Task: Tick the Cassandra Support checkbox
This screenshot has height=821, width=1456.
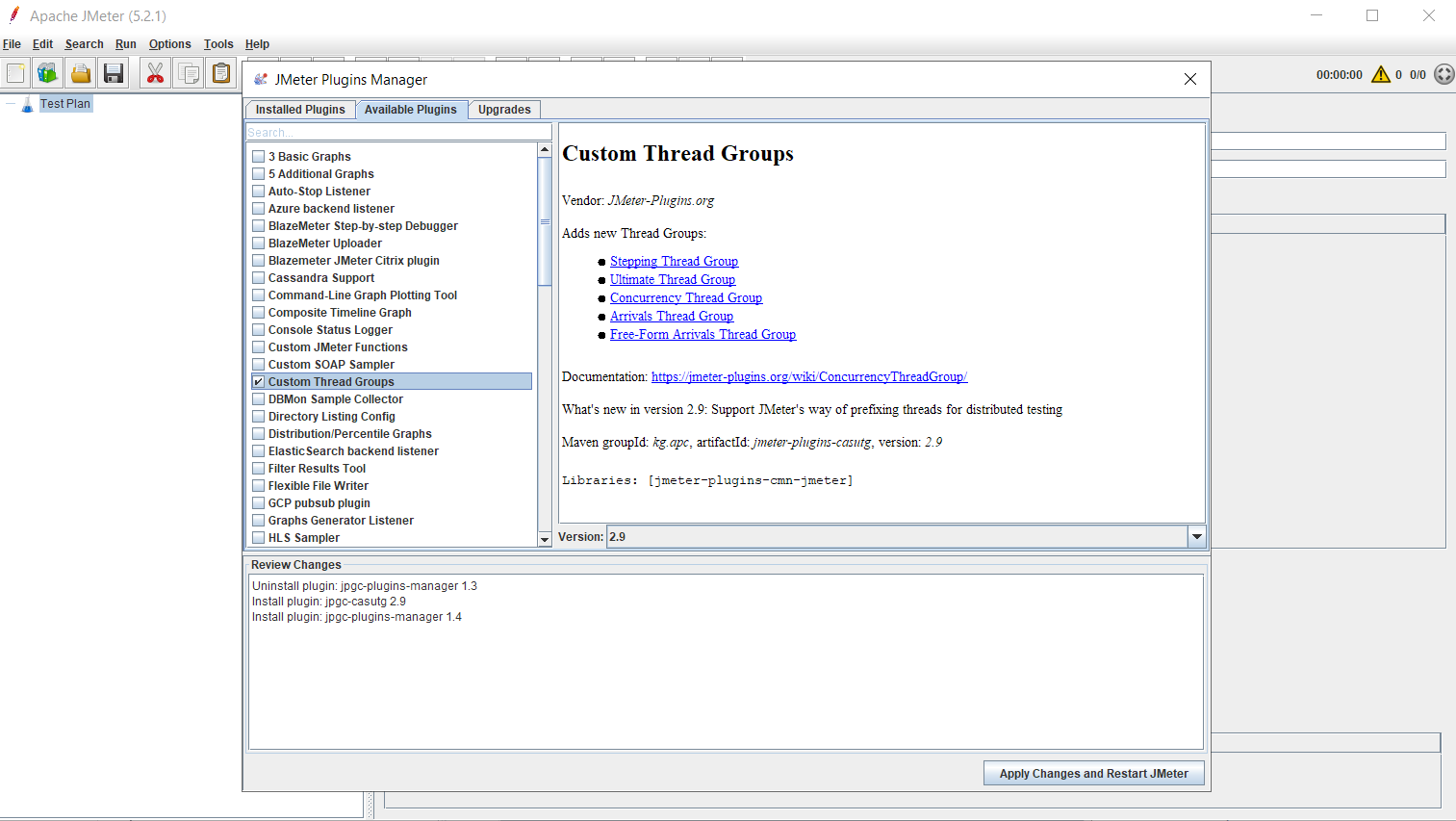Action: pyautogui.click(x=258, y=278)
